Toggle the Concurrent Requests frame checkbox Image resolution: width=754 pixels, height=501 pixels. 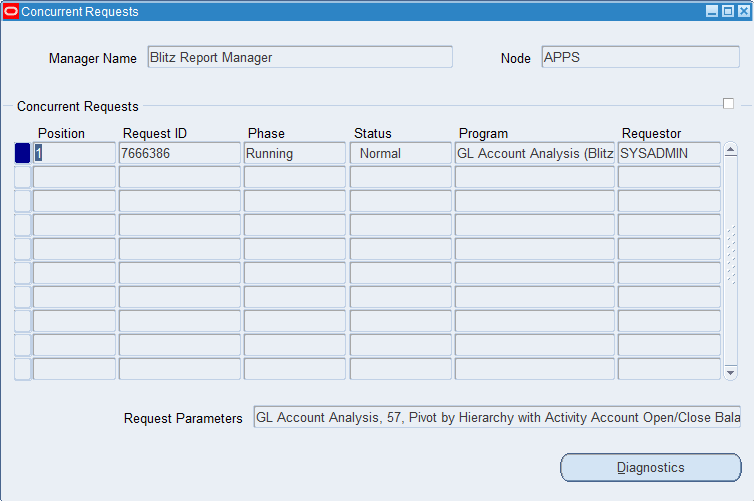[x=728, y=104]
